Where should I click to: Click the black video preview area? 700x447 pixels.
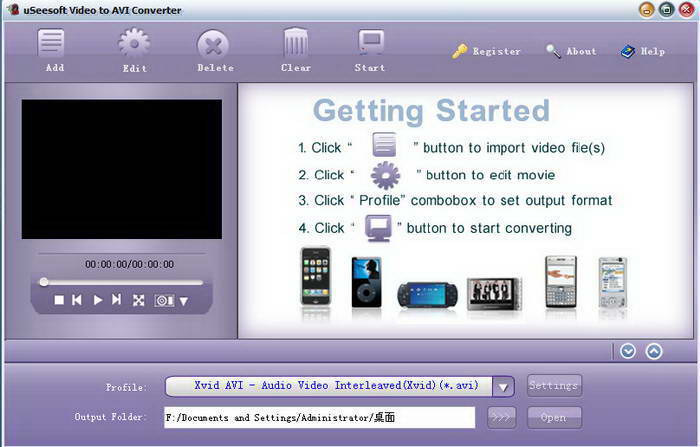[122, 169]
